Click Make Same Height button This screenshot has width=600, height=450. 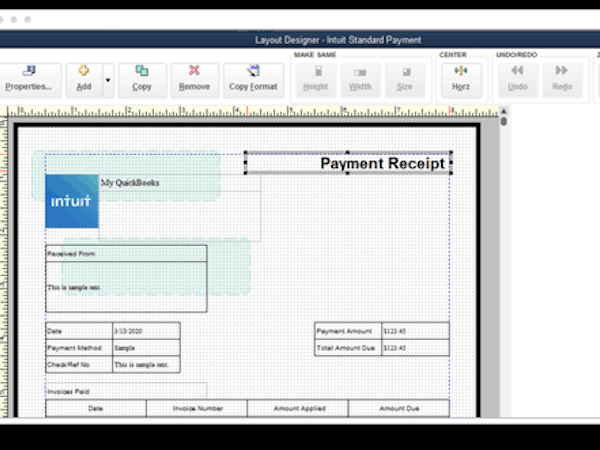pyautogui.click(x=316, y=80)
